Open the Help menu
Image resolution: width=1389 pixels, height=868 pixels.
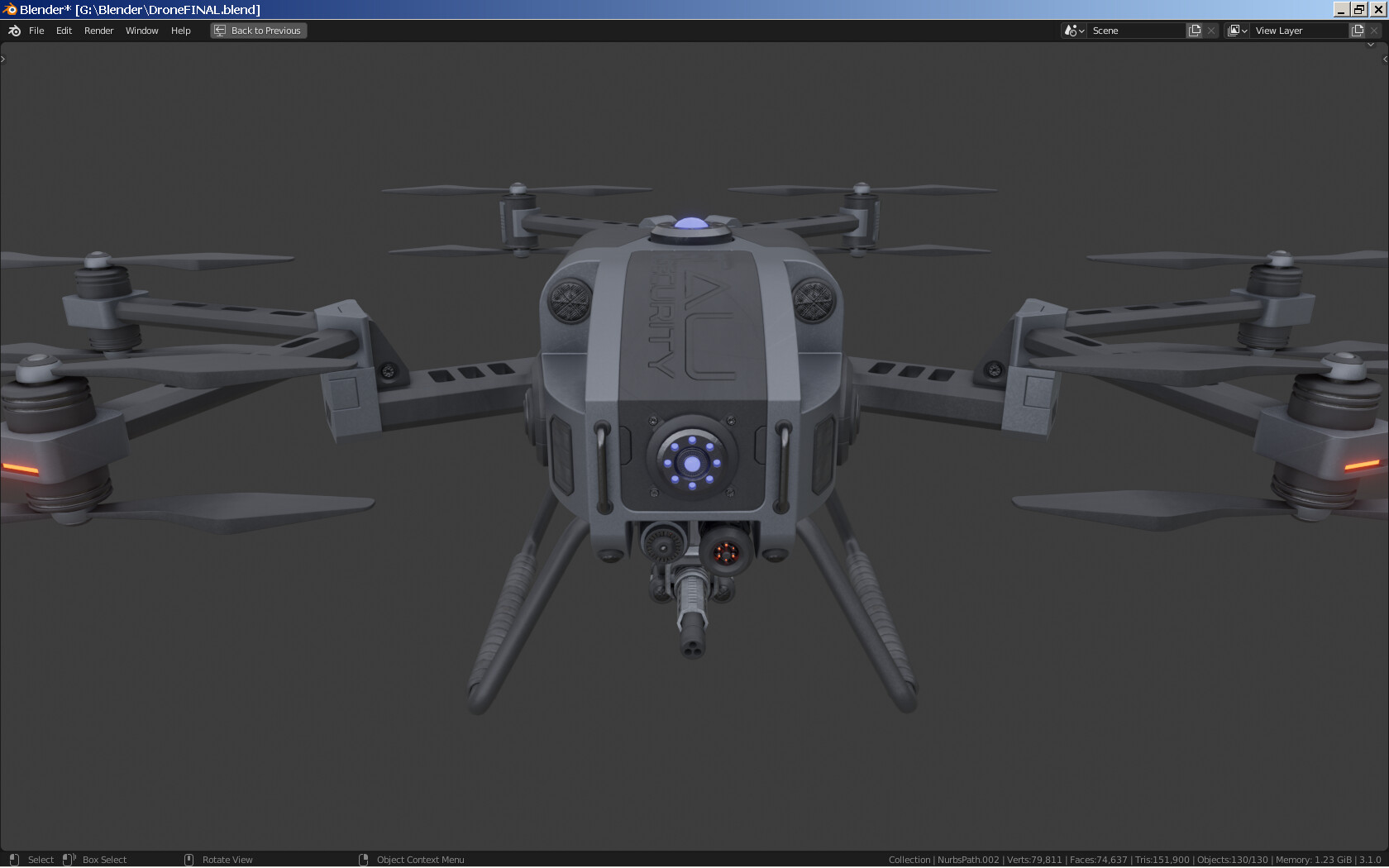pos(180,30)
